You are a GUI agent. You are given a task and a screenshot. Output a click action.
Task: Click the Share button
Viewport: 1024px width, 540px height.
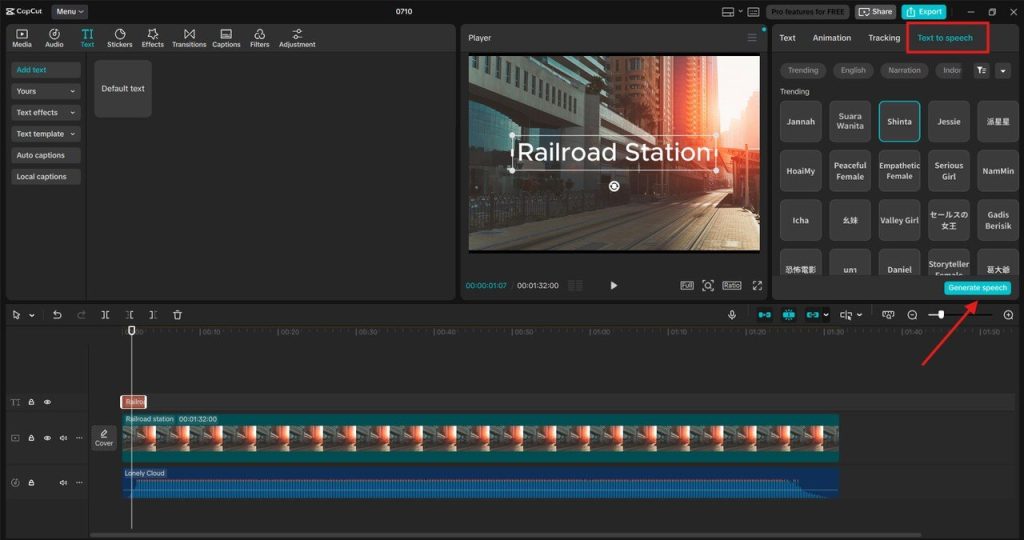tap(875, 12)
